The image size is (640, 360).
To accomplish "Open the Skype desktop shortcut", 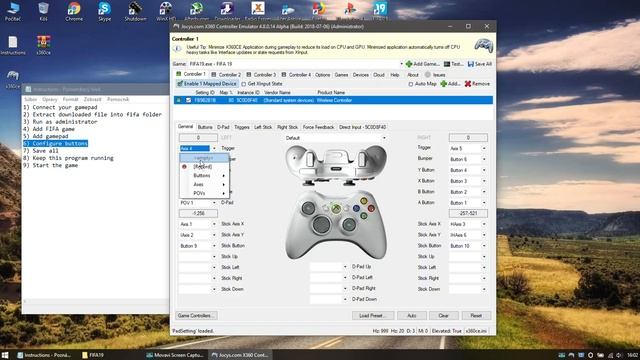I will click(x=104, y=11).
